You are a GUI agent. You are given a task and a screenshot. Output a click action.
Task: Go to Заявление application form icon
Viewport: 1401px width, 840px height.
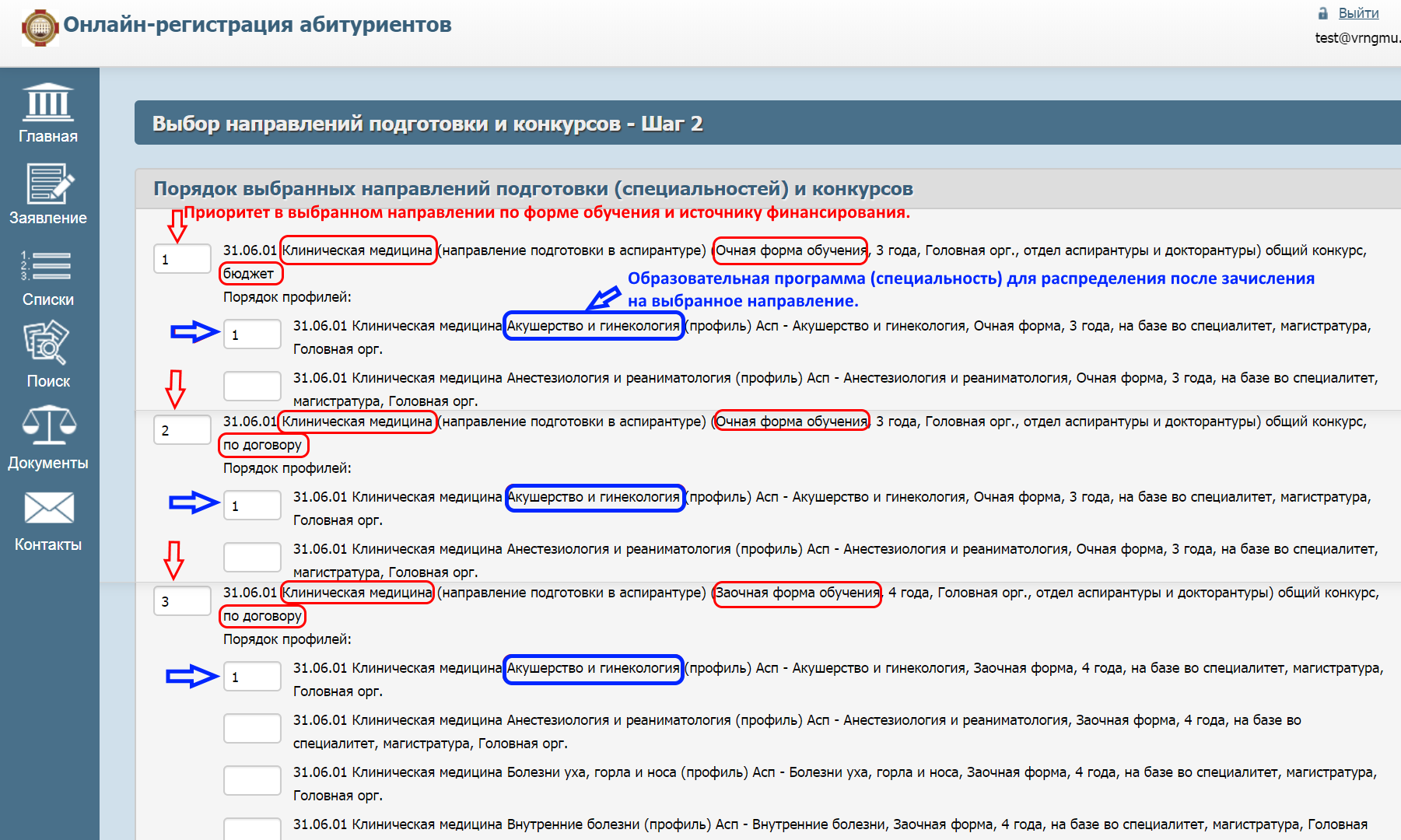coord(50,184)
